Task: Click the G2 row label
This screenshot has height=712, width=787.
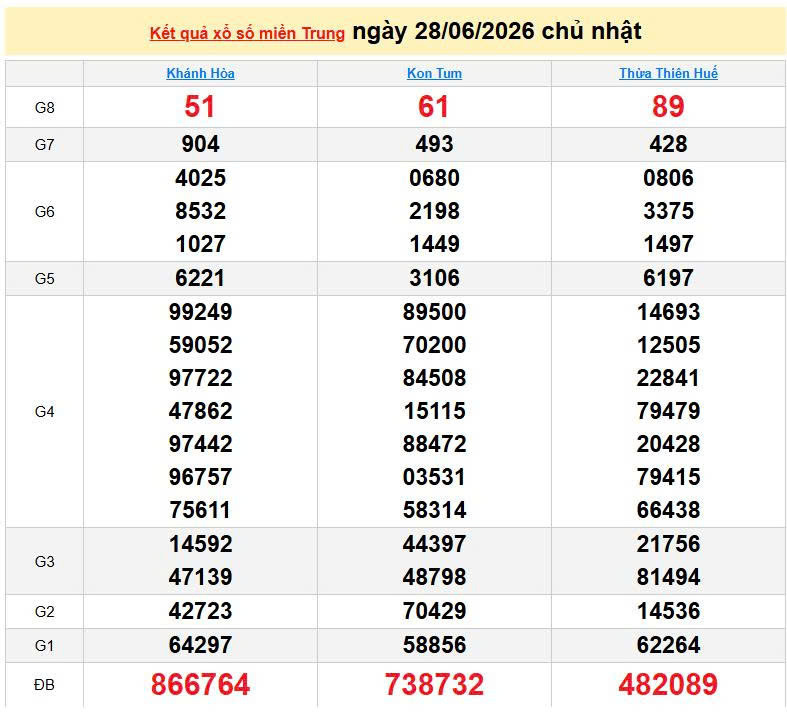Action: click(45, 612)
